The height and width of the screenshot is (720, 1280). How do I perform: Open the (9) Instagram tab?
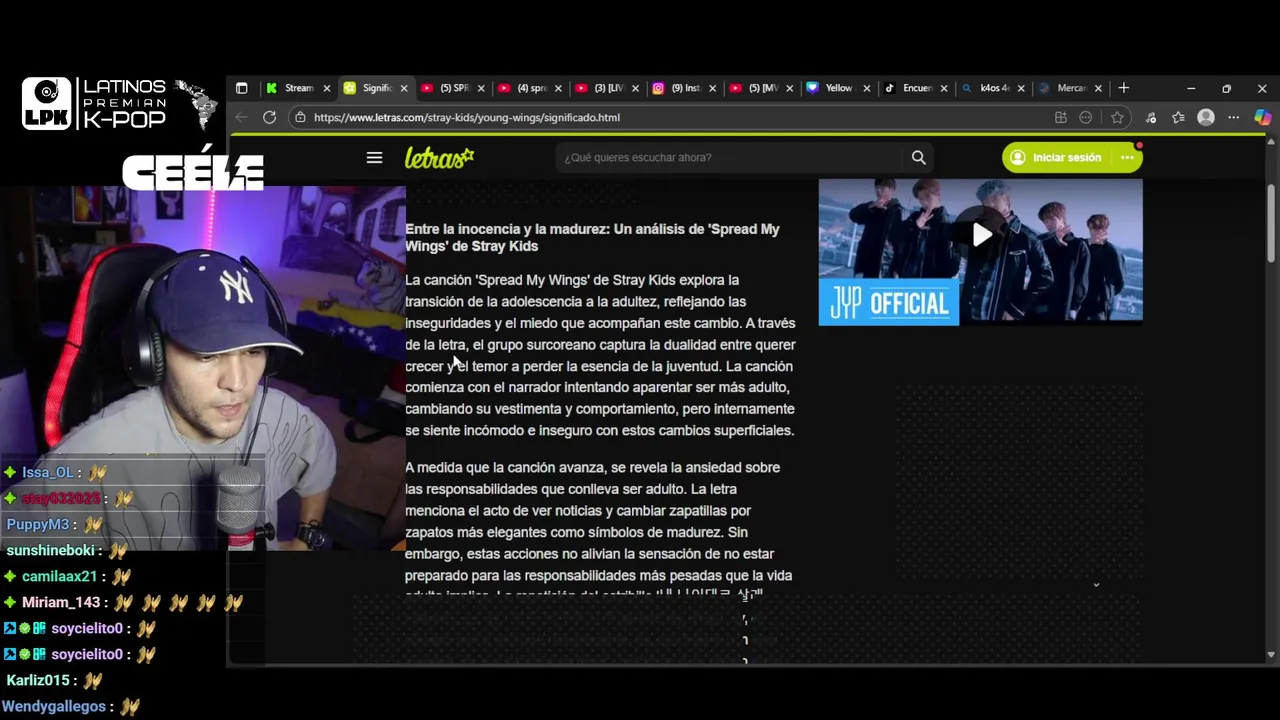[x=683, y=88]
